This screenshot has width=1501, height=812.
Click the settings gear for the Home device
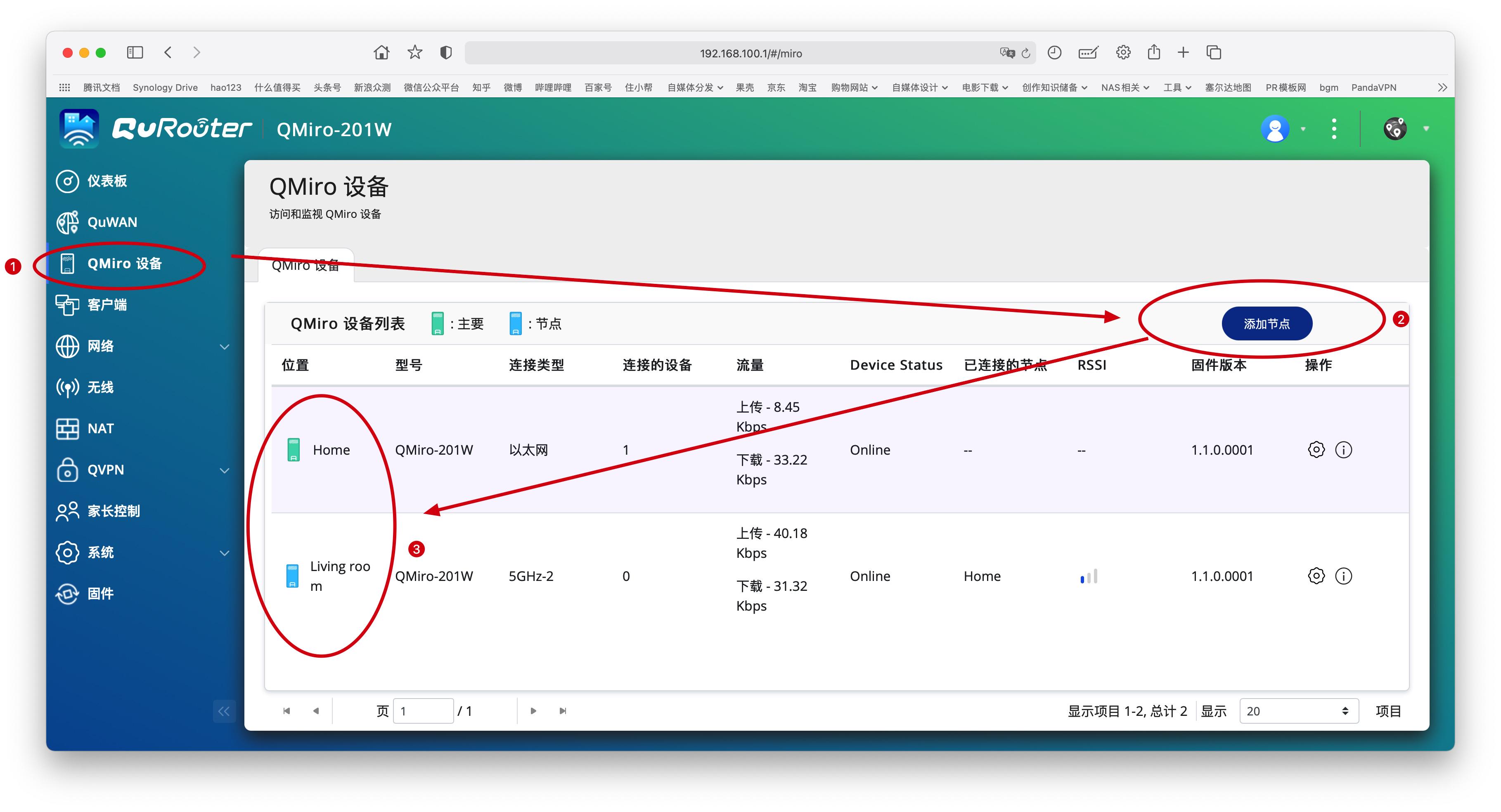point(1316,450)
